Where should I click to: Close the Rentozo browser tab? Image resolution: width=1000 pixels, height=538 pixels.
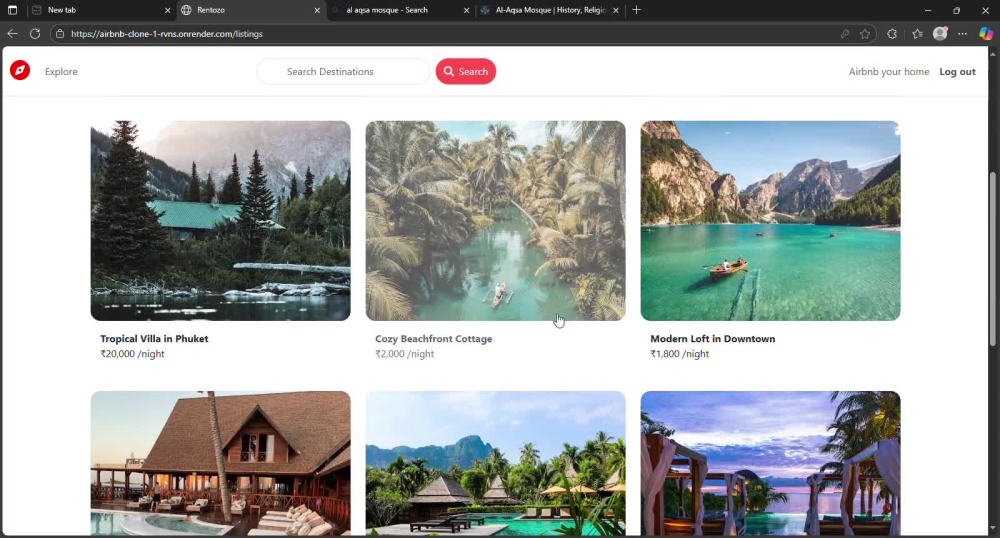[317, 10]
